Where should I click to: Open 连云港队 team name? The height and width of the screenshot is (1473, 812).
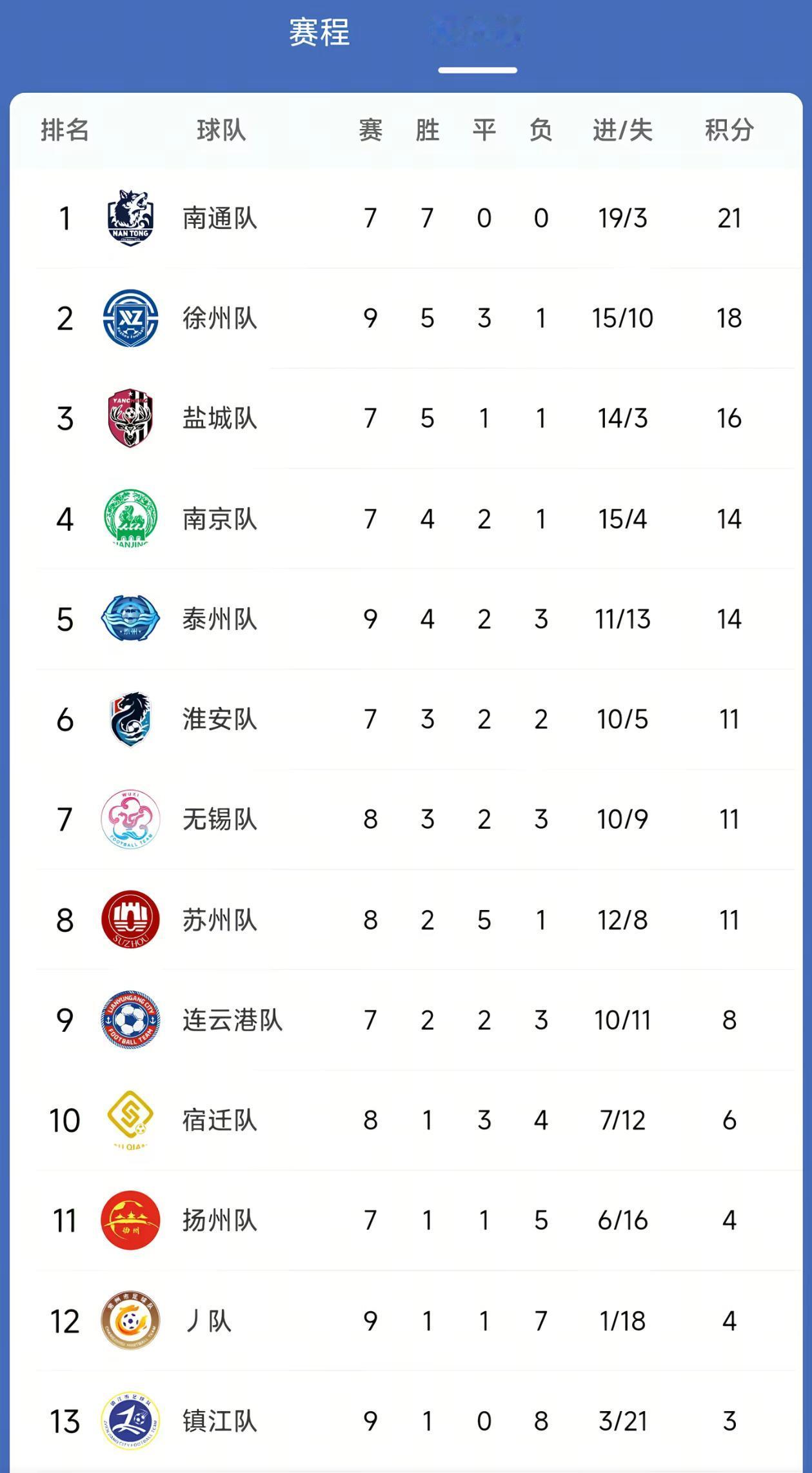click(233, 1020)
